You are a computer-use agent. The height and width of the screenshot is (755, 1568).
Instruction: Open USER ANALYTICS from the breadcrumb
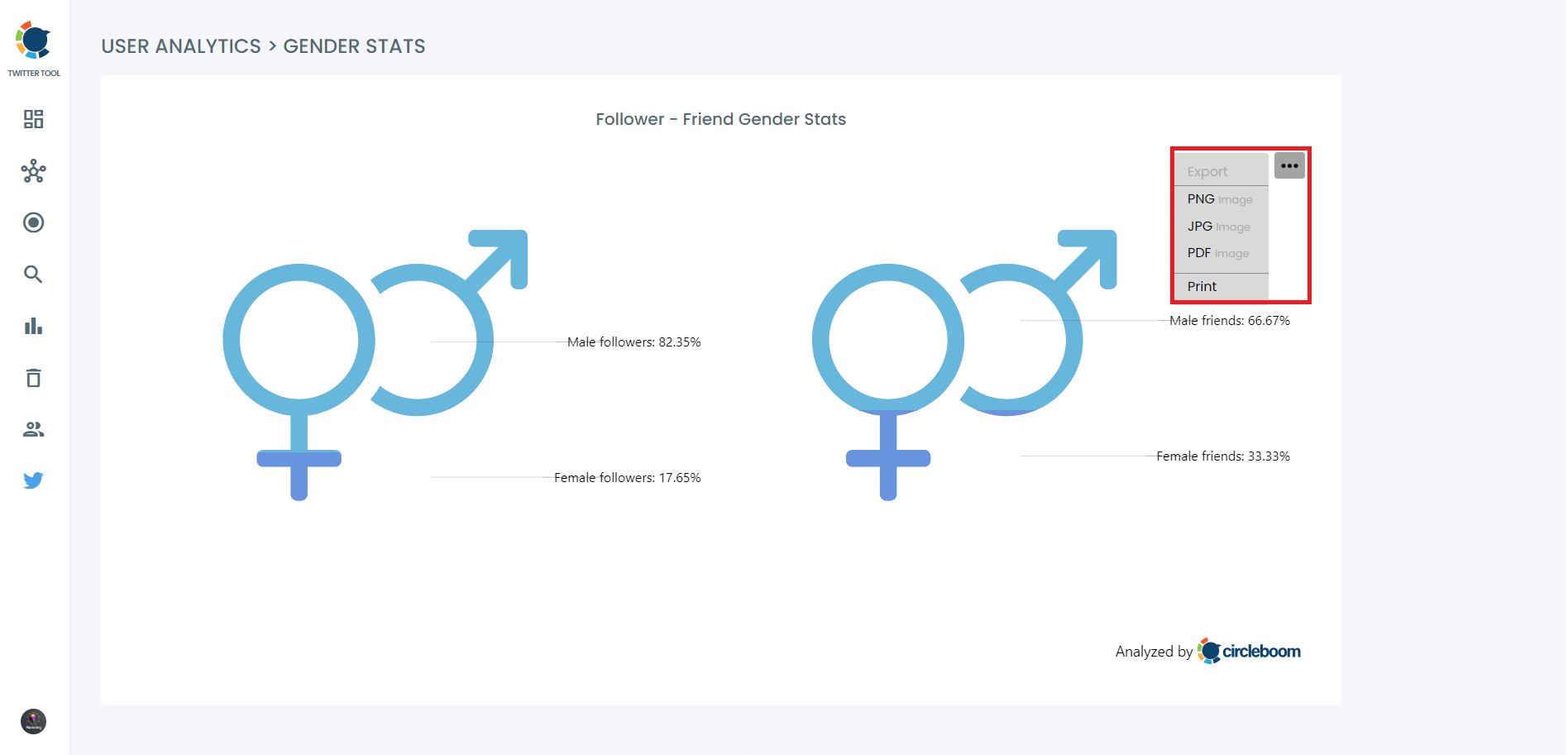tap(182, 46)
